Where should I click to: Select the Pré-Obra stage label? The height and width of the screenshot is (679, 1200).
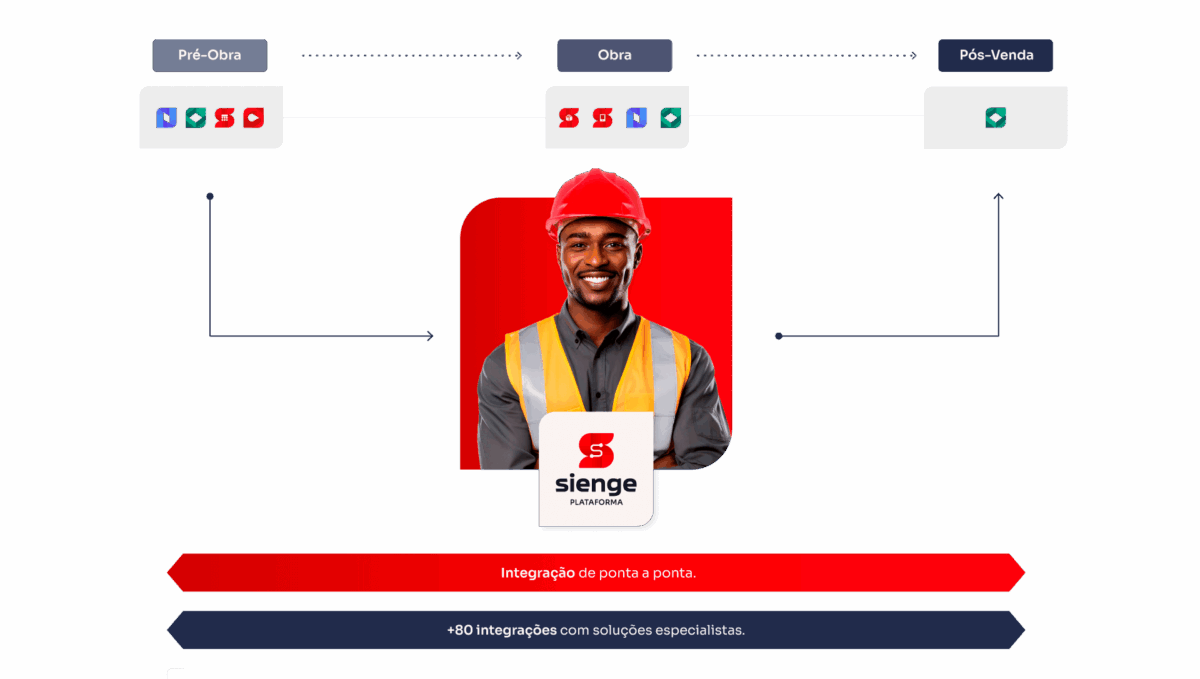210,55
